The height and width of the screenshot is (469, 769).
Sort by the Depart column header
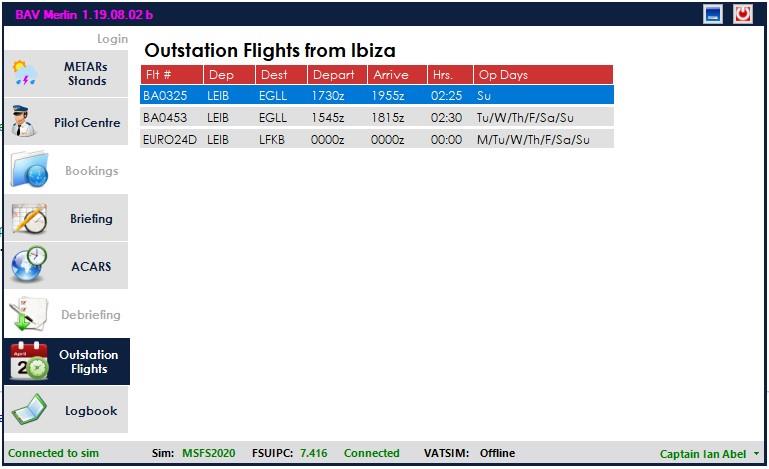pyautogui.click(x=337, y=75)
